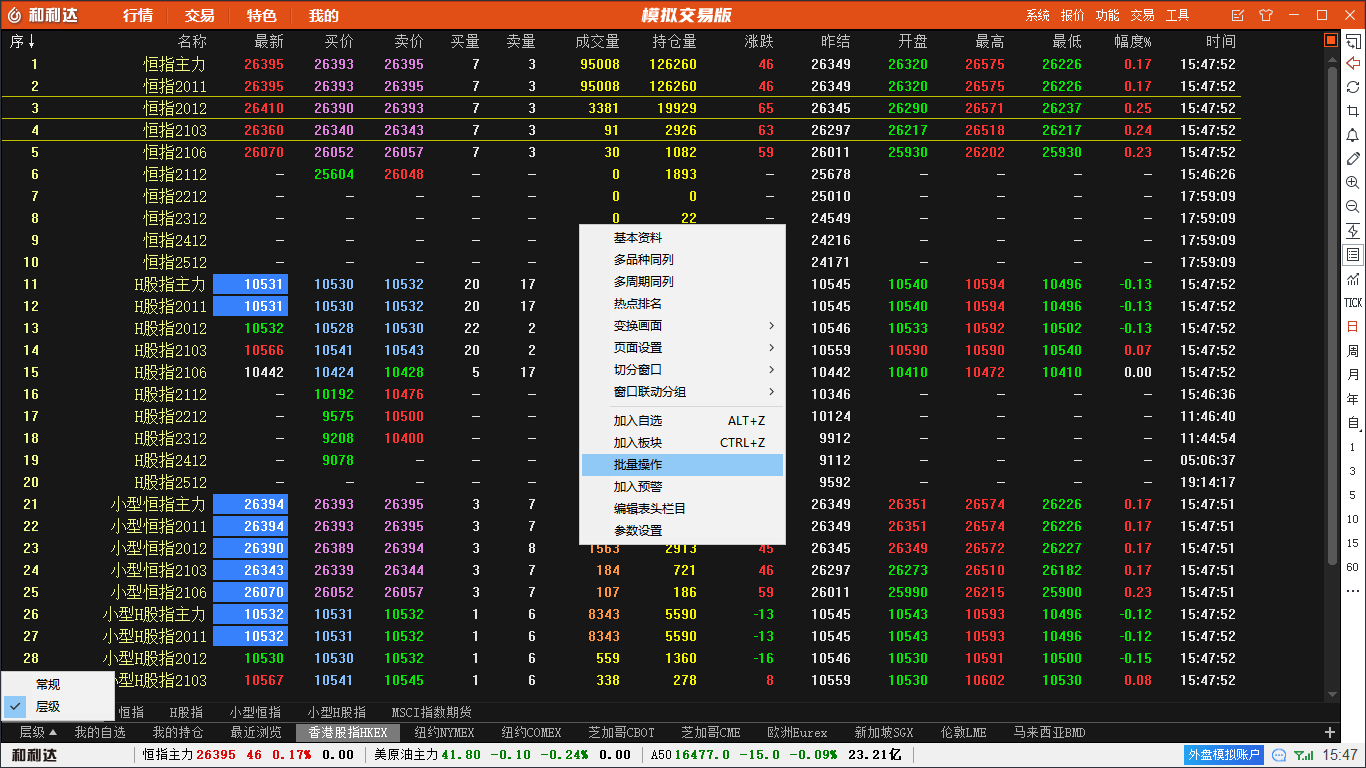Click the scrollbar up arrow
Viewport: 1366px width, 768px height.
tap(1332, 59)
